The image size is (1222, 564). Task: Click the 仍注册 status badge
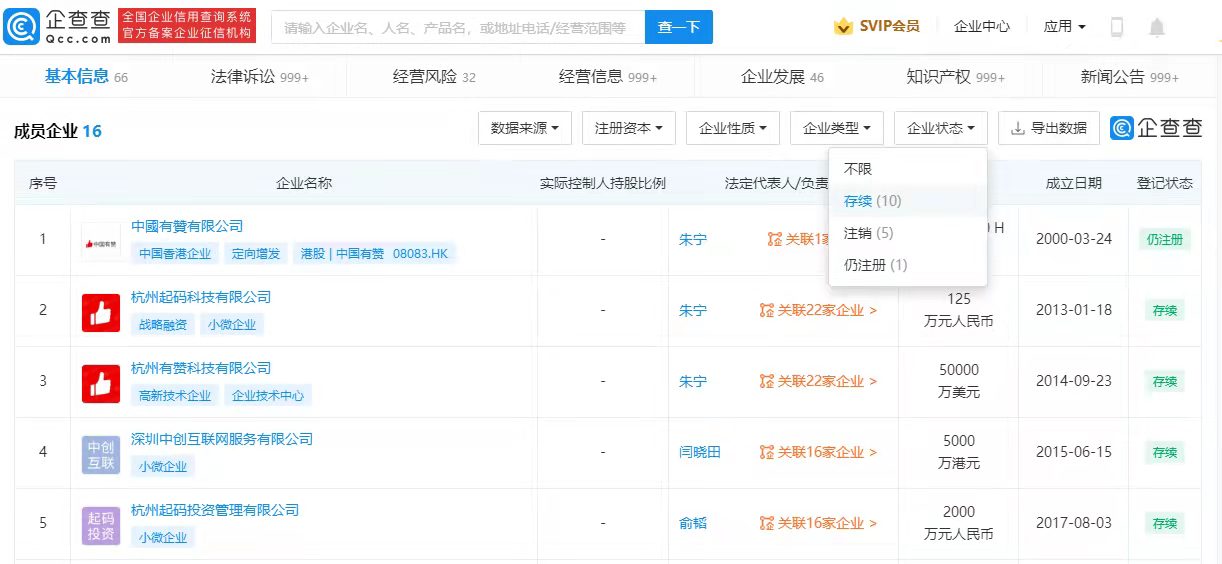1165,239
